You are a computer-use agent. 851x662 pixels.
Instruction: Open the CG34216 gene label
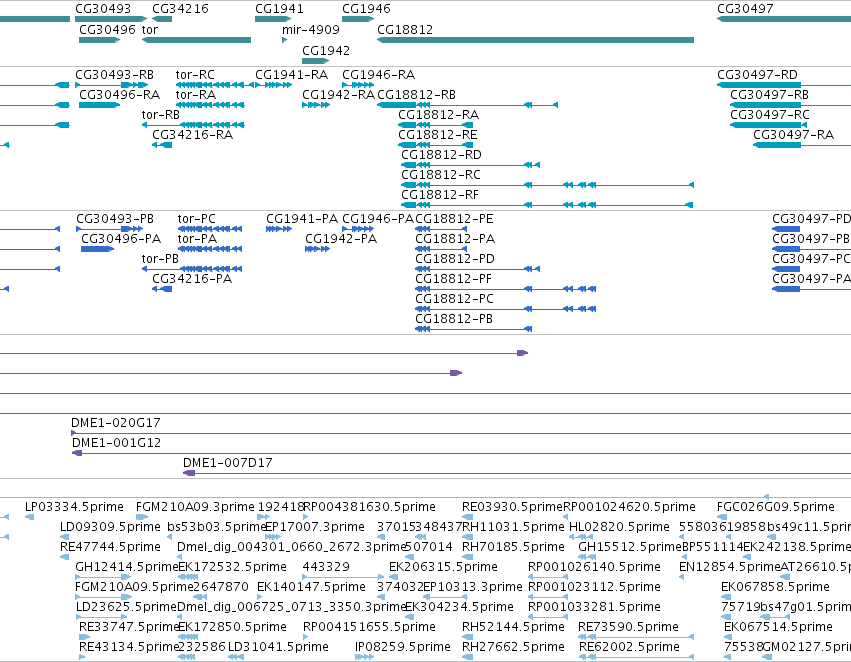tap(180, 9)
